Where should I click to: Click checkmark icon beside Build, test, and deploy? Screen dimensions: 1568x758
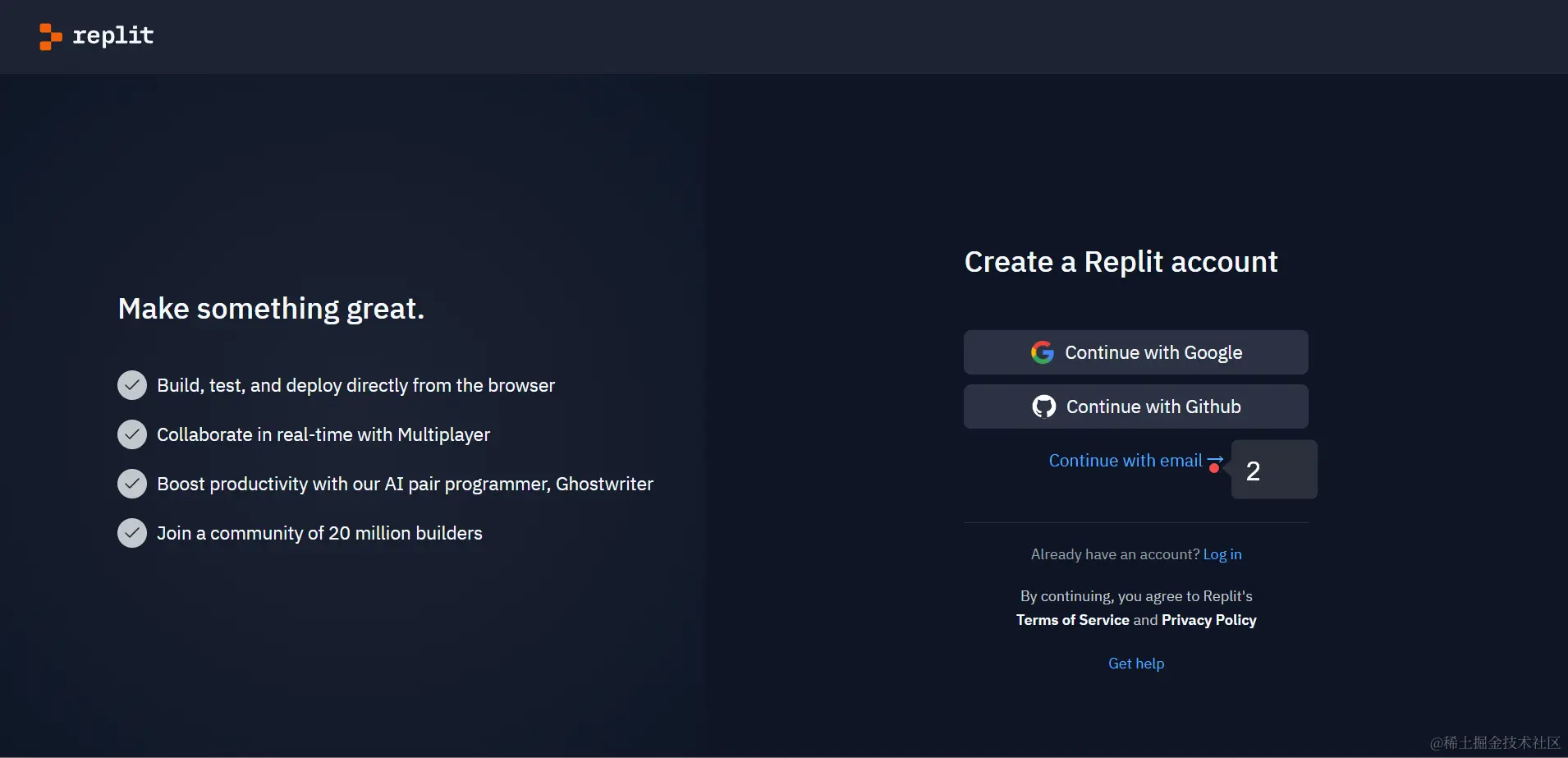[x=132, y=385]
